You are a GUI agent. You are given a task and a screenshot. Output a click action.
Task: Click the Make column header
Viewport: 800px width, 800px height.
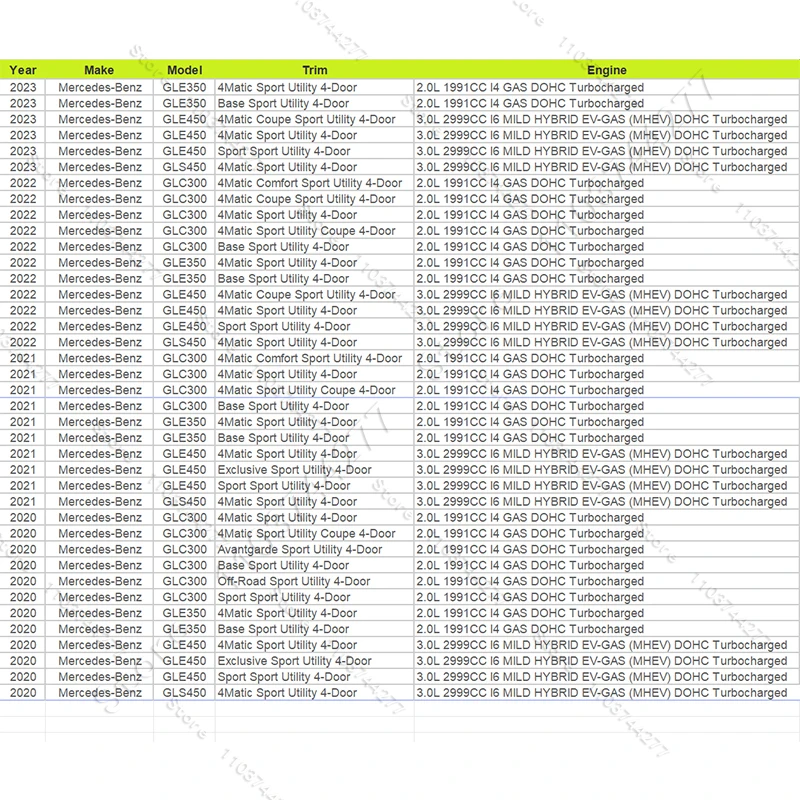99,70
